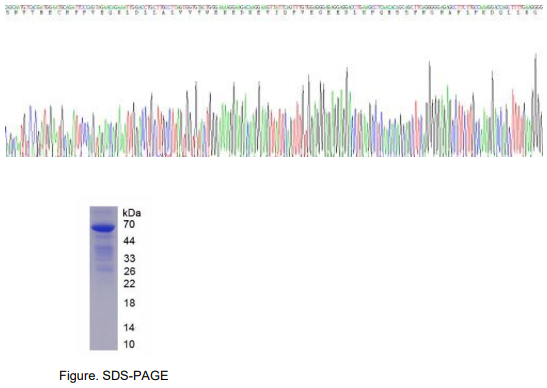The image size is (547, 388).
Task: Click the tallest chromatogram peak at far right
Action: point(536,105)
